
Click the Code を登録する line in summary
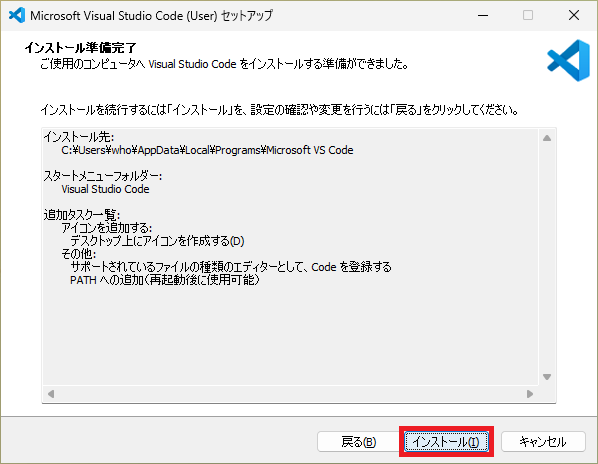pos(231,267)
